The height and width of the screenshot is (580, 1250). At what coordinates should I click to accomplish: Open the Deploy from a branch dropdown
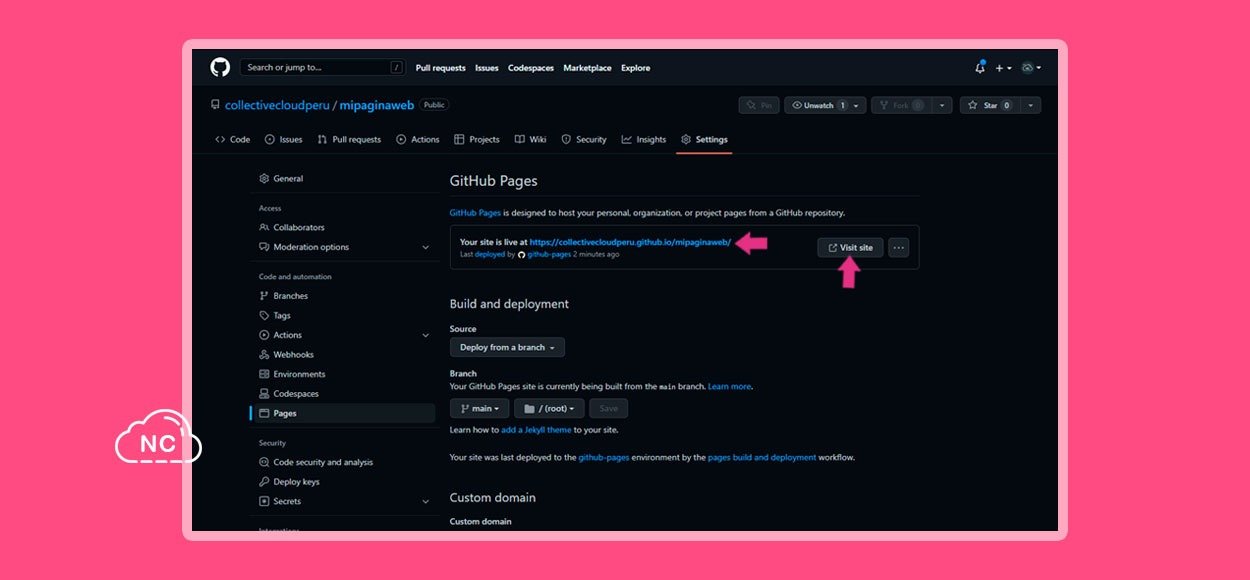pos(507,348)
